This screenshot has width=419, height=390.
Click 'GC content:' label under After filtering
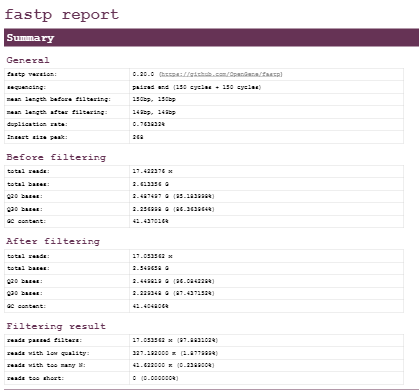click(x=27, y=306)
